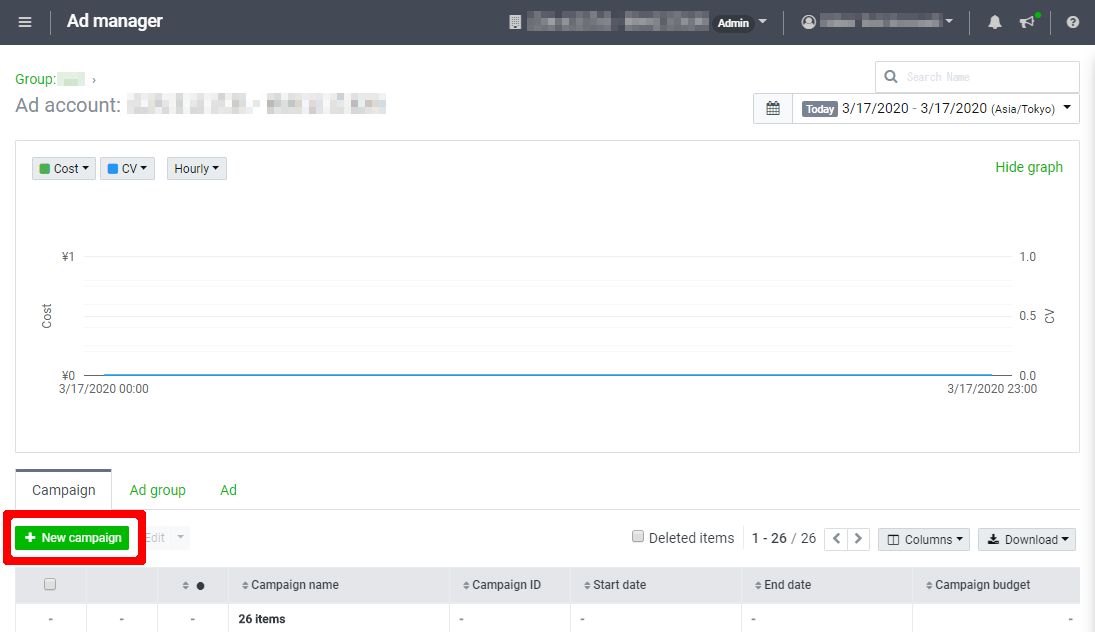Click the search magnifier icon
1095x632 pixels.
pyautogui.click(x=890, y=77)
